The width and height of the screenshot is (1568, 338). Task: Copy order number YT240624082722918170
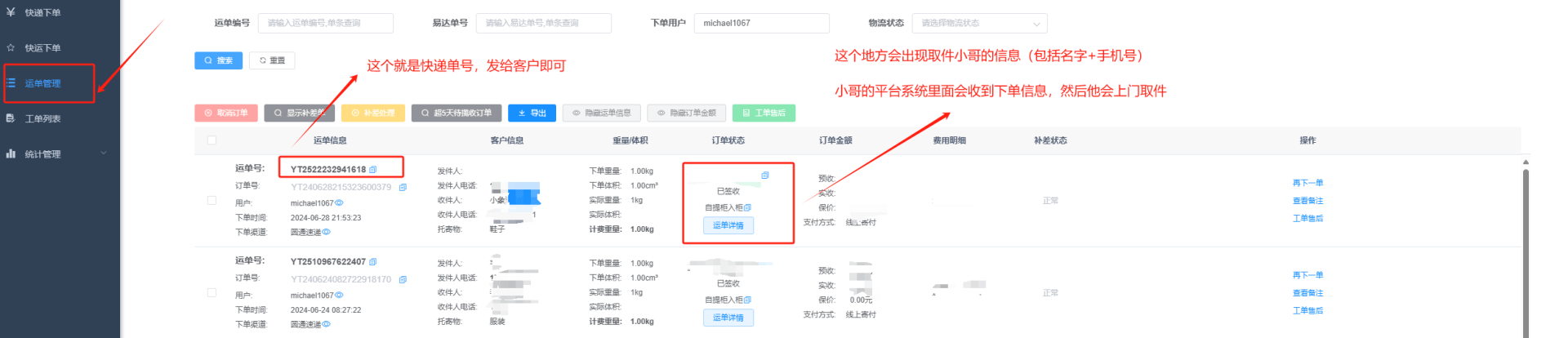(x=403, y=280)
